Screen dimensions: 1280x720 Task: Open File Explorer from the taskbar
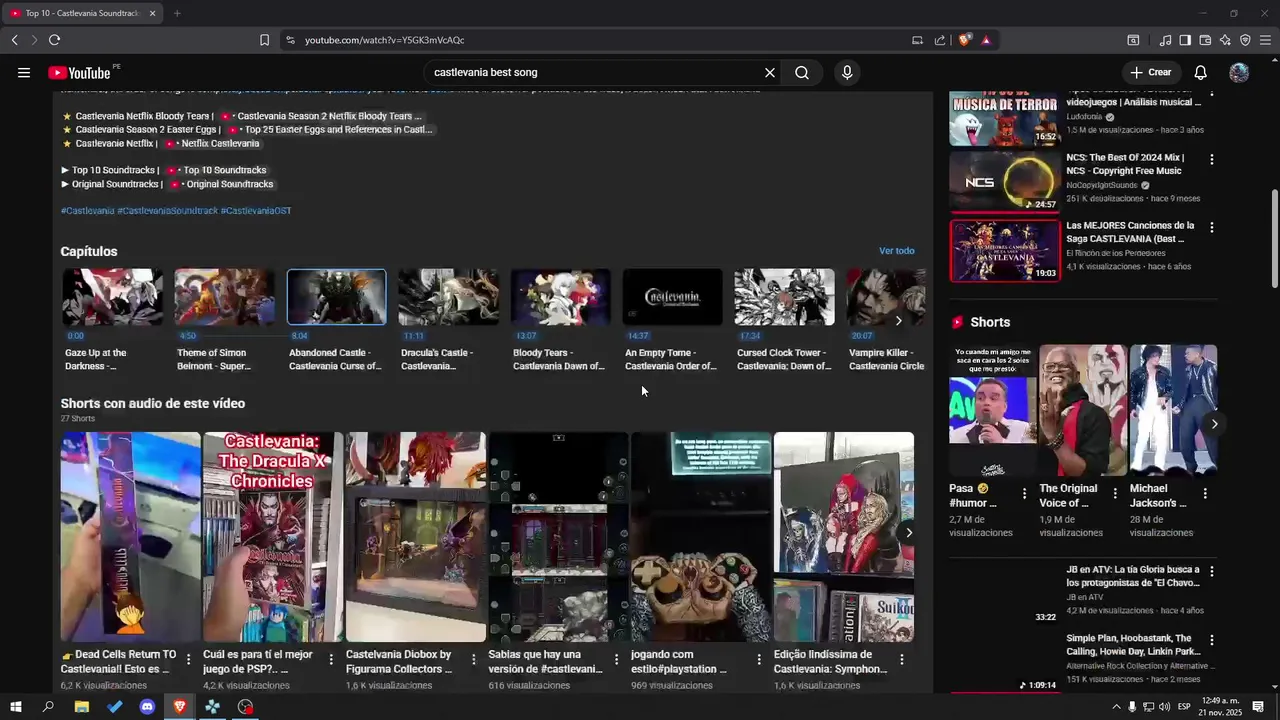(81, 707)
